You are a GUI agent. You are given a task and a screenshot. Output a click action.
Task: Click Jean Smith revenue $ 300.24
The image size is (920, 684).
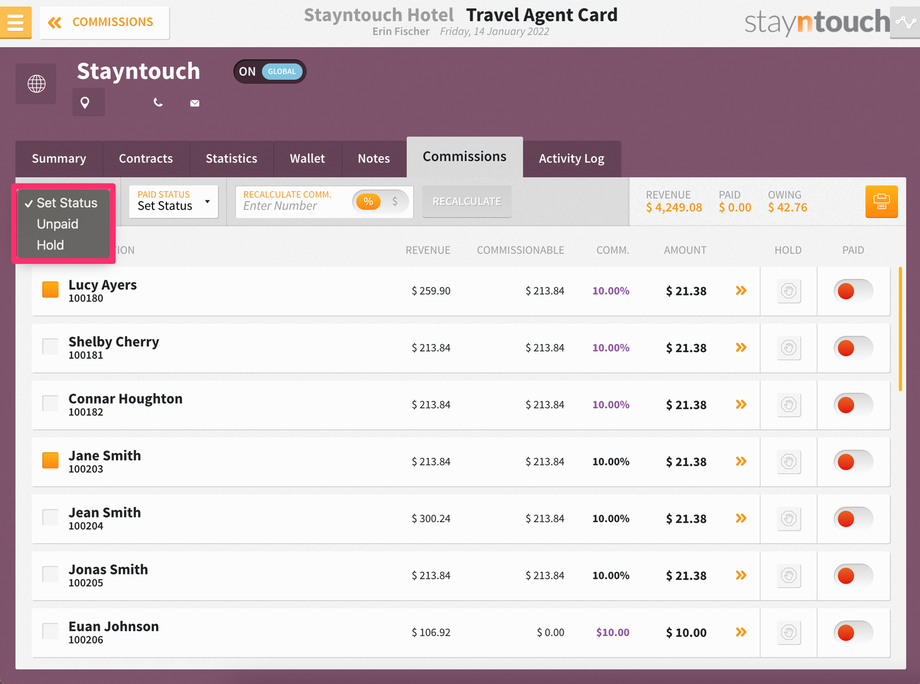[431, 519]
